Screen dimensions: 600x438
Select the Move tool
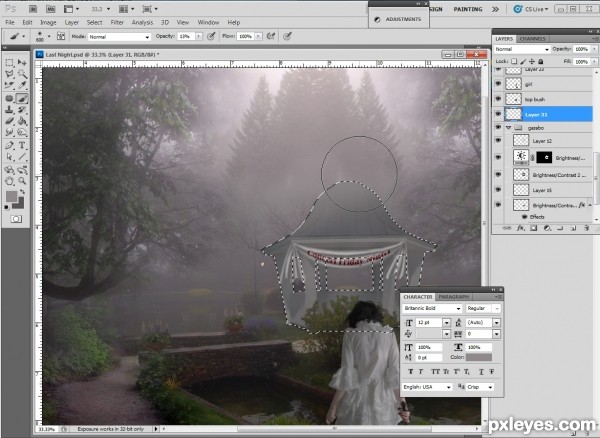pos(22,62)
